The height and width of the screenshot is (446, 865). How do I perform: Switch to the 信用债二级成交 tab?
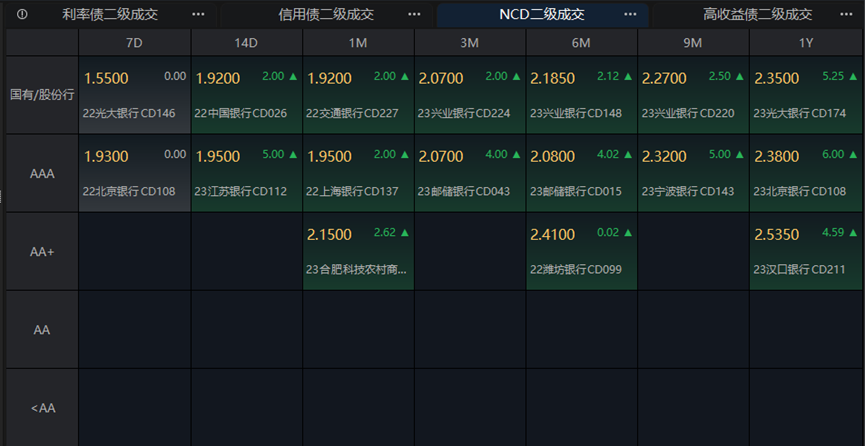point(326,15)
